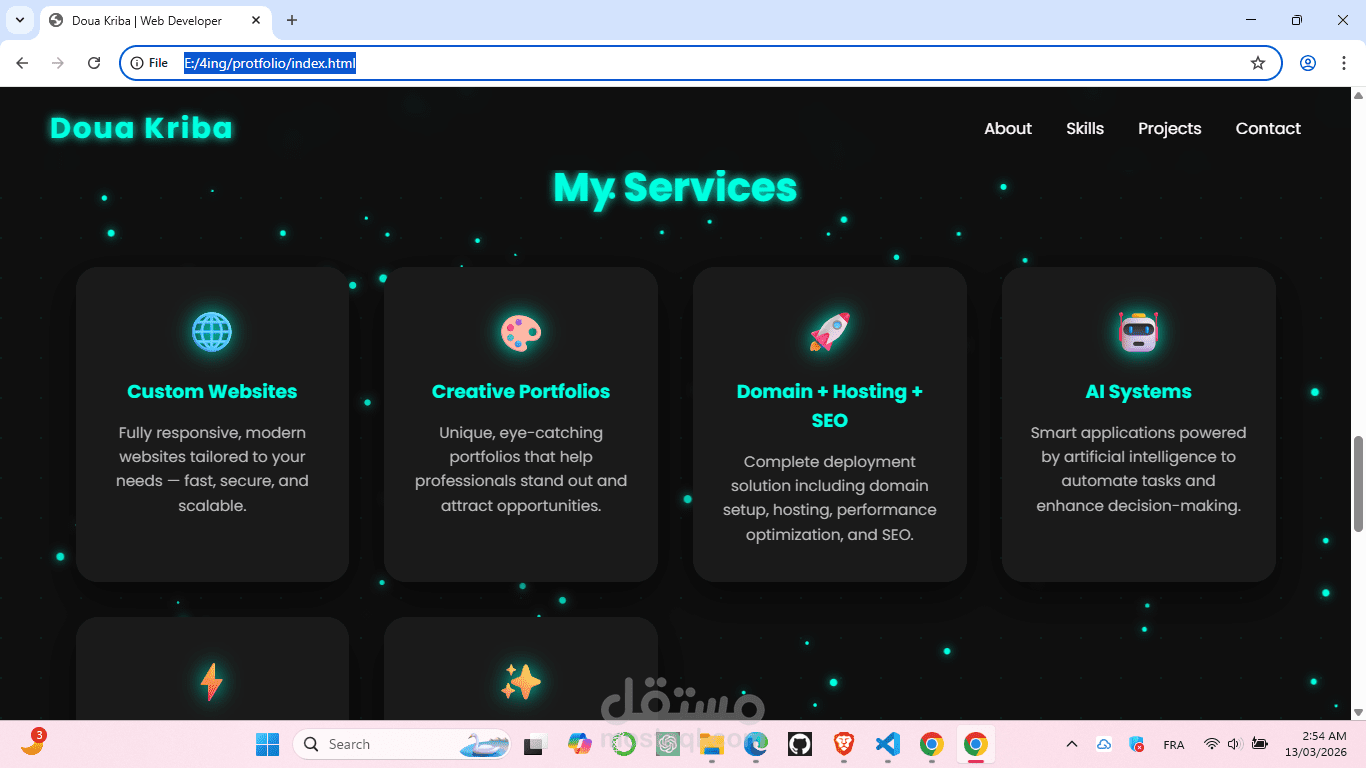1366x768 pixels.
Task: Click the sparkles service card icon
Action: pyautogui.click(x=521, y=683)
